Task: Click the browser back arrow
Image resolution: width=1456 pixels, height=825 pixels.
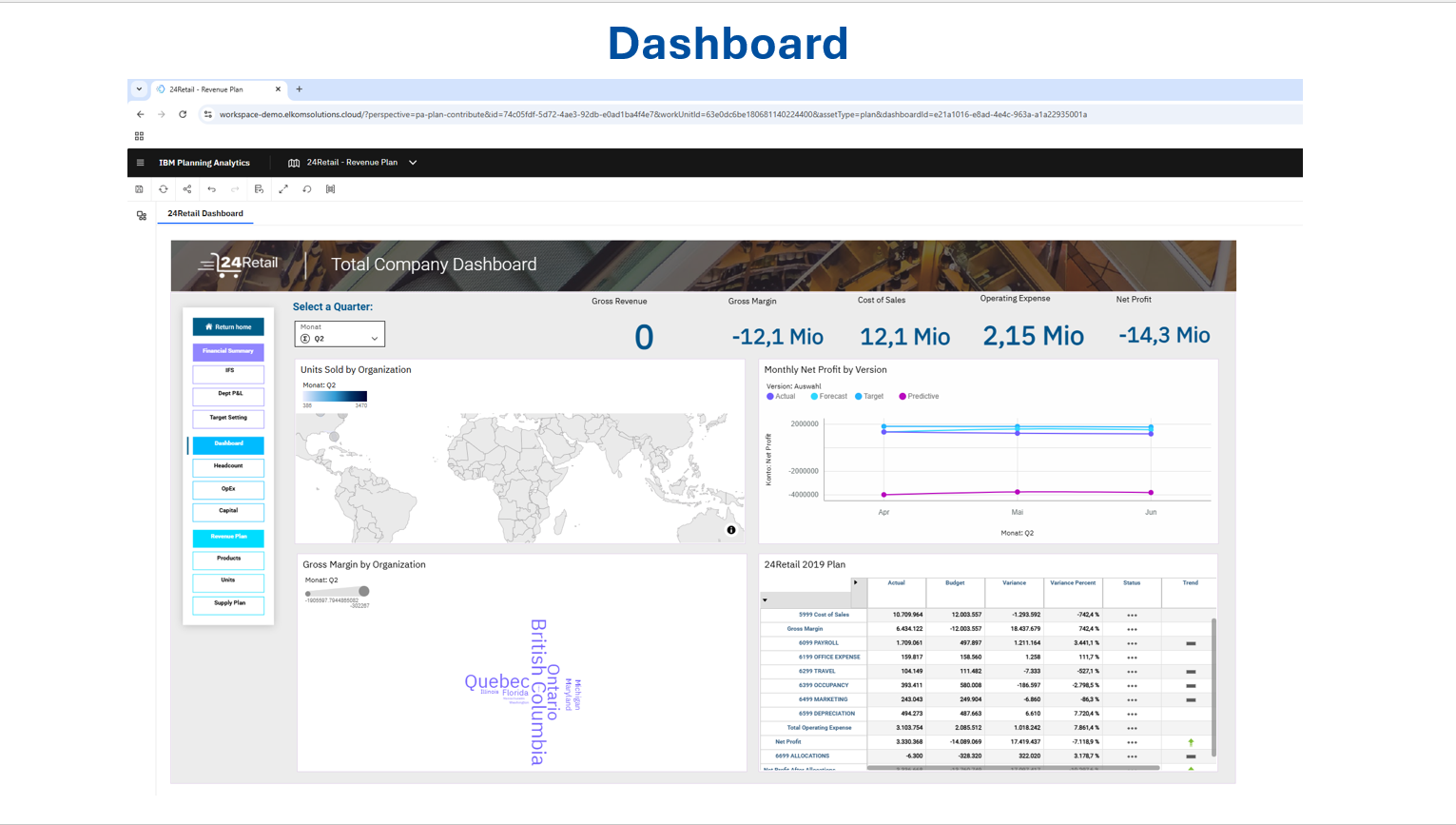Action: (141, 114)
